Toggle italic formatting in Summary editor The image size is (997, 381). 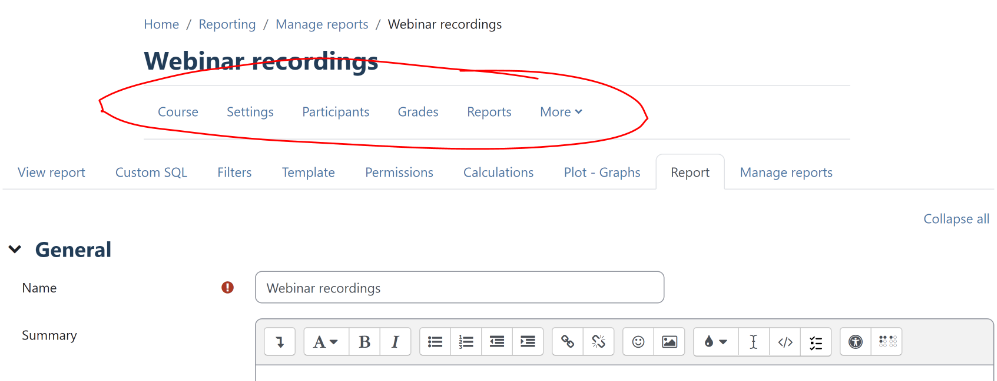click(x=395, y=342)
